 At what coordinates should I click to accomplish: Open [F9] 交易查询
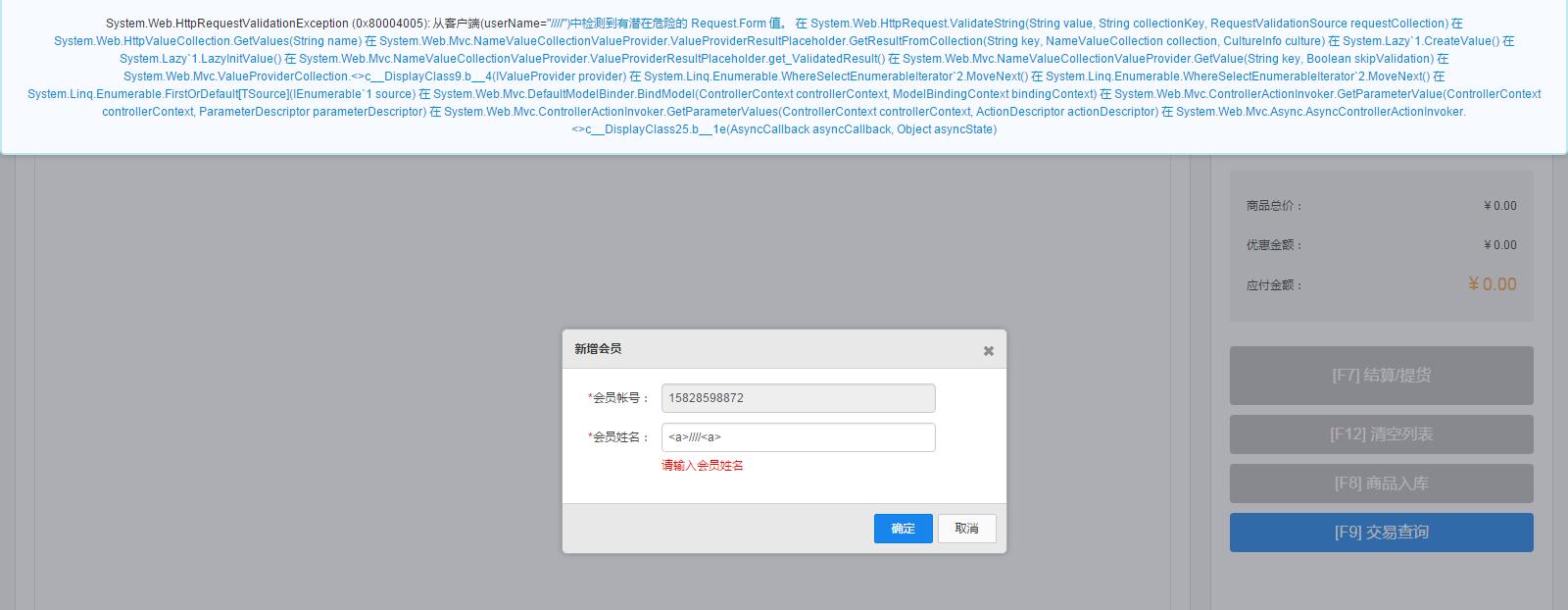[x=1381, y=533]
